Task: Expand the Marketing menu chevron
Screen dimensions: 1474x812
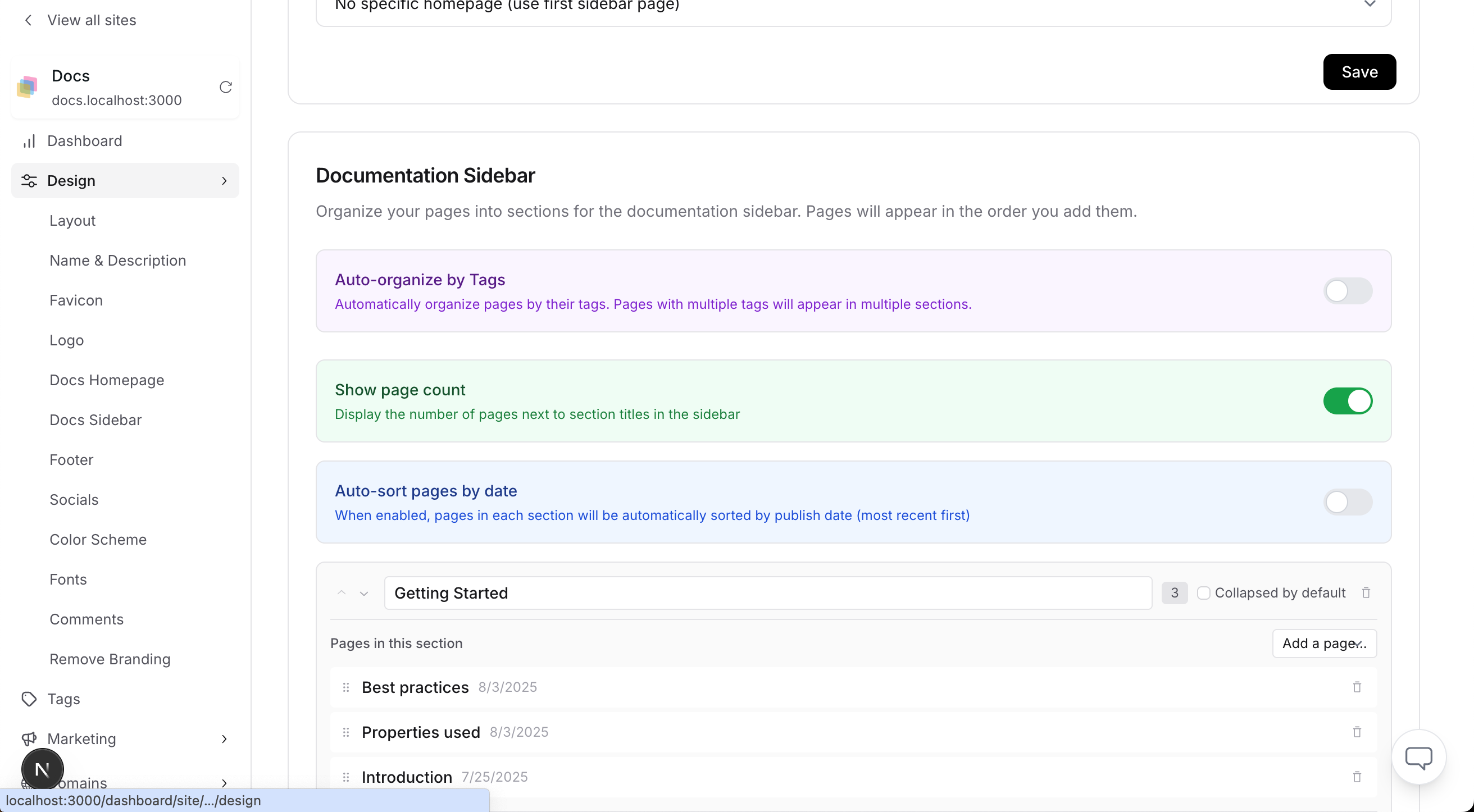Action: (224, 739)
